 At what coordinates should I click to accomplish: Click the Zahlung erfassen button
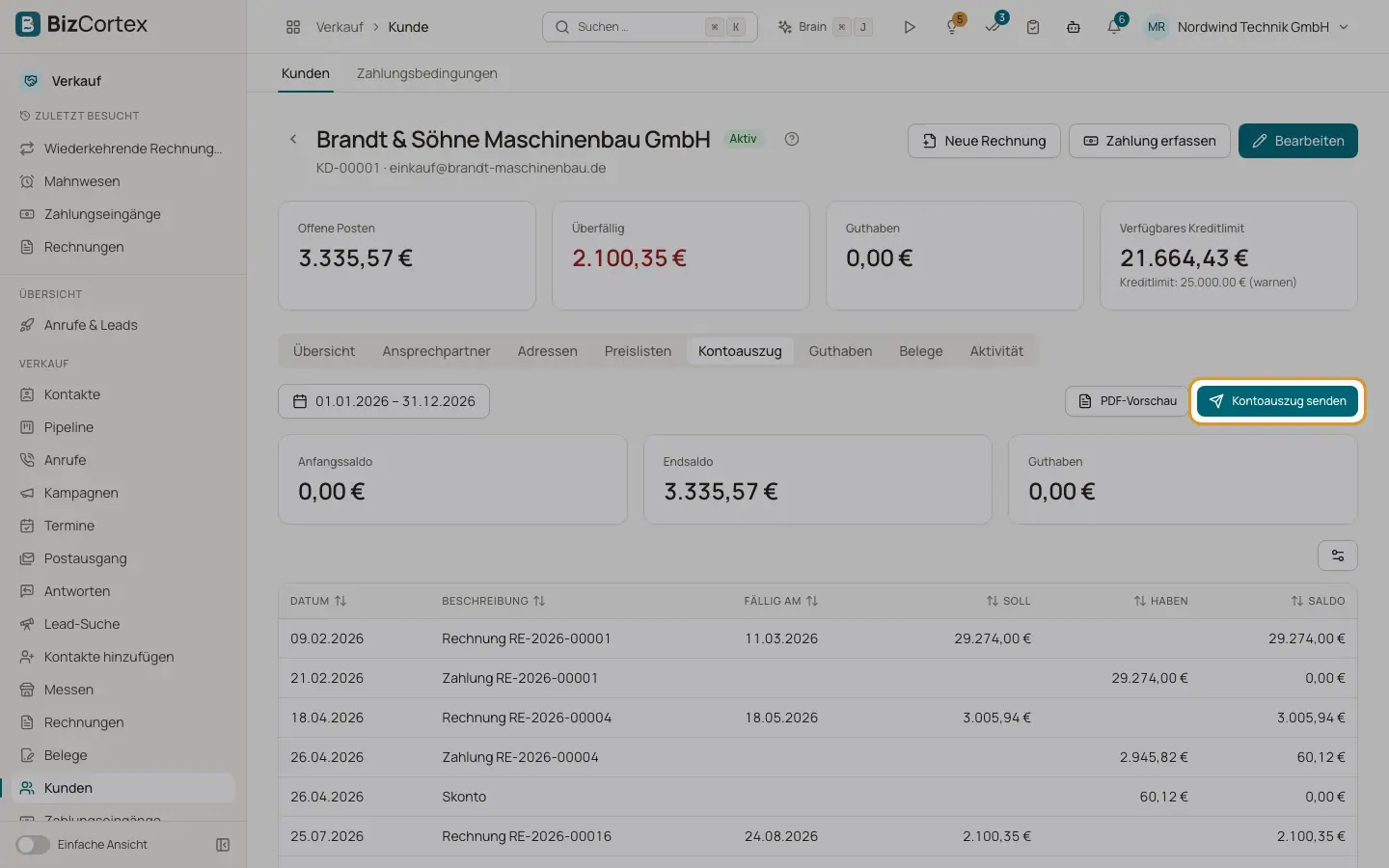click(1150, 141)
